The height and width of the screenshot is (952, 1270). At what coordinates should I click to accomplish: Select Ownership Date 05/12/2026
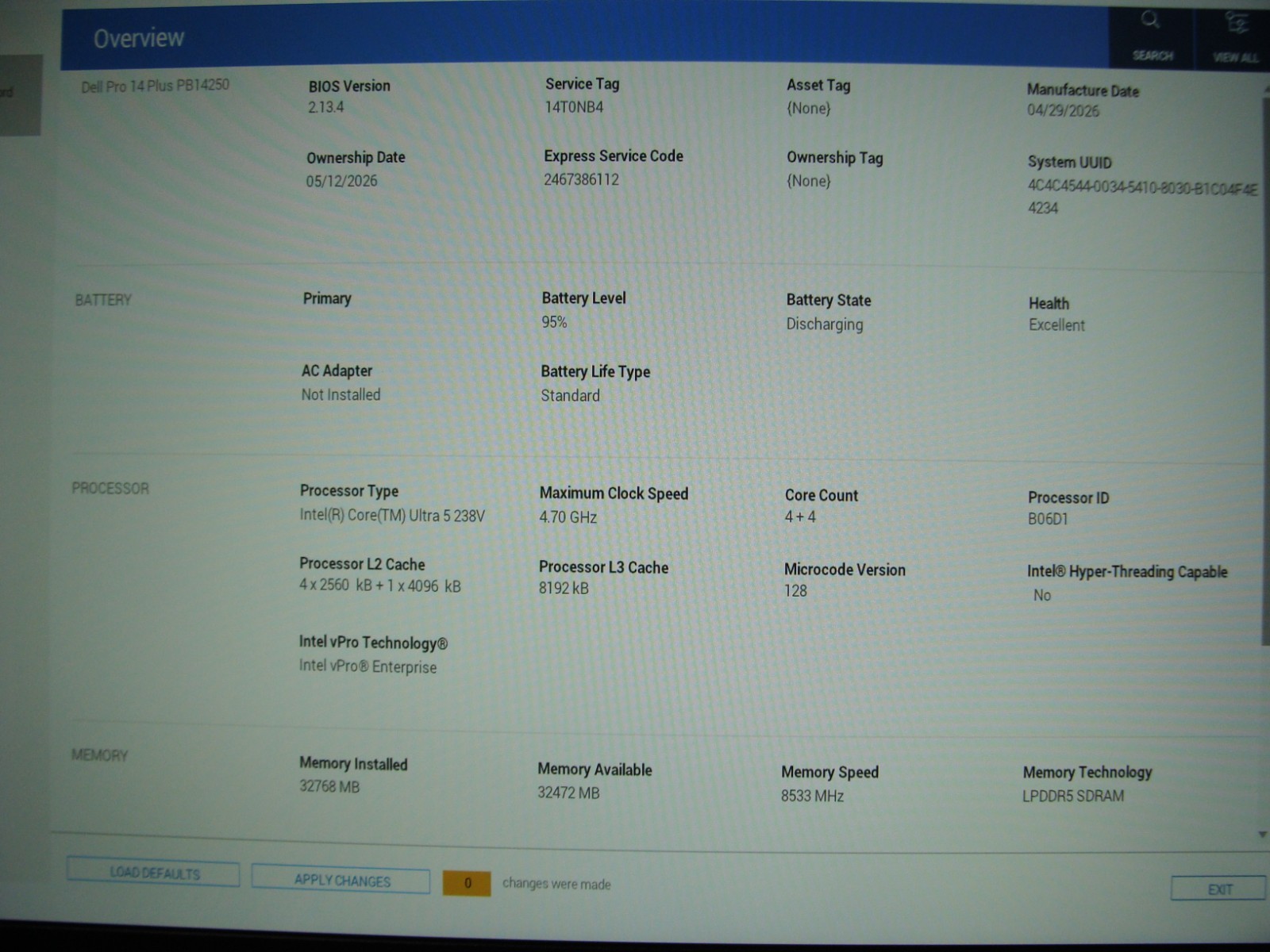pyautogui.click(x=341, y=181)
